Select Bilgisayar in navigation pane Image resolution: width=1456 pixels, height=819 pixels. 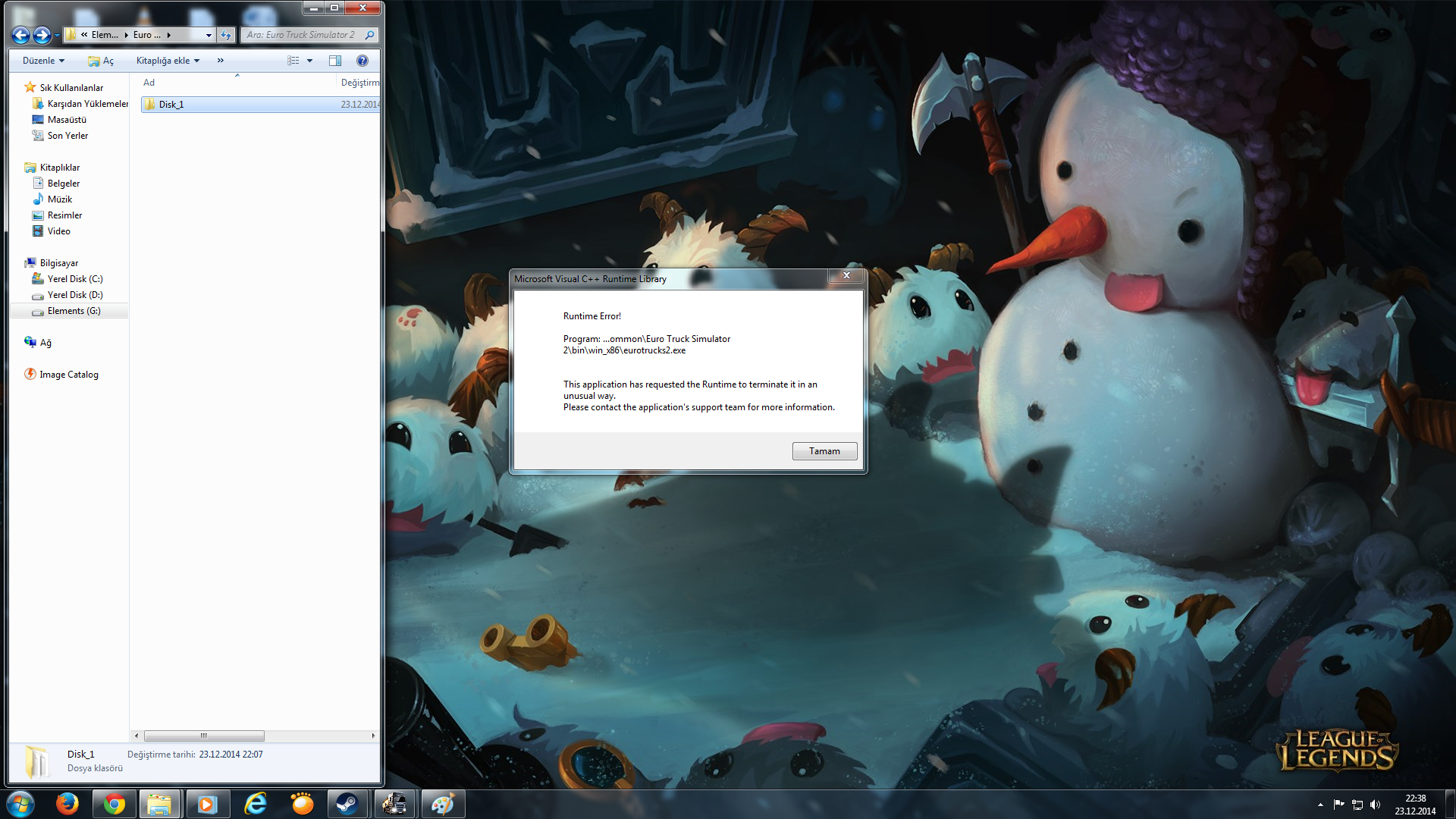tap(58, 263)
